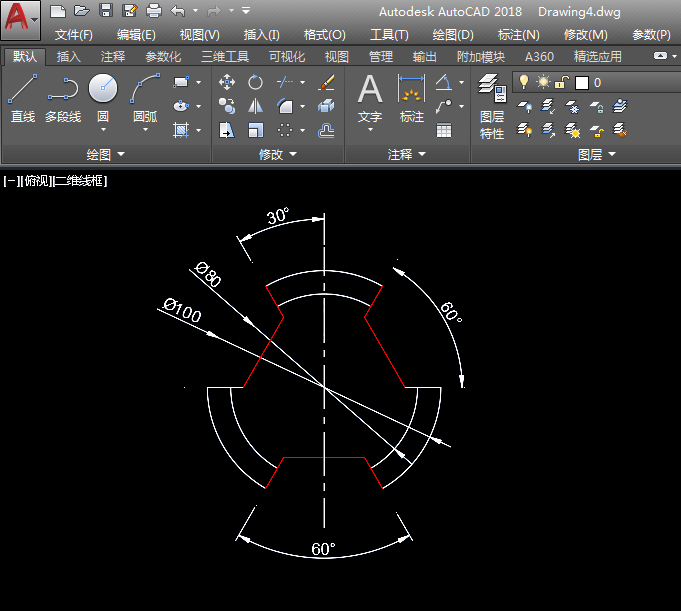The image size is (681, 611).
Task: Click the Dimension (标注) tool
Action: pos(411,98)
